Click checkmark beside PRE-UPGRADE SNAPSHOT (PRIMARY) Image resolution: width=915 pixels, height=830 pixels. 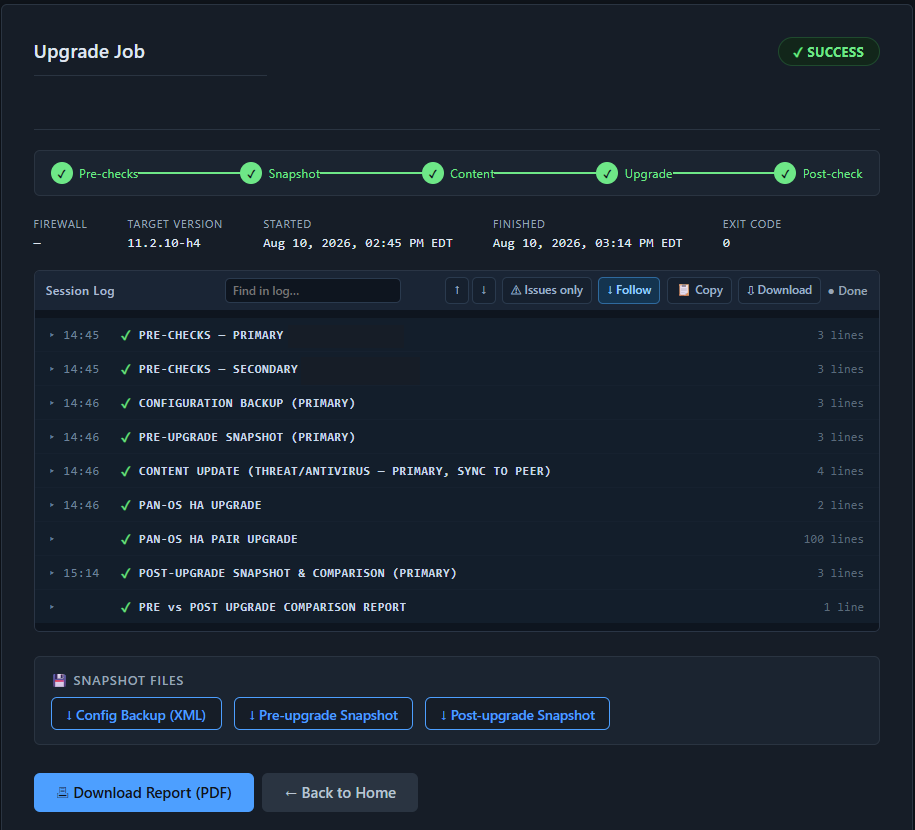click(x=125, y=437)
